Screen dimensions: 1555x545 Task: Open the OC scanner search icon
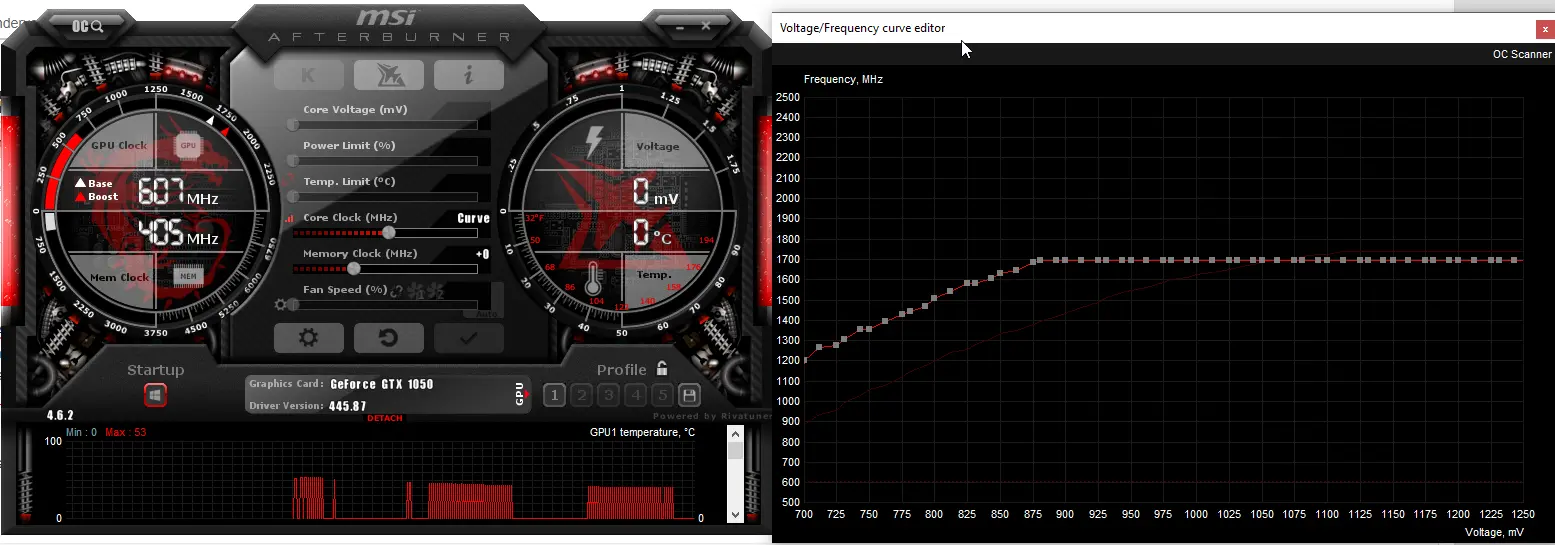coord(87,26)
